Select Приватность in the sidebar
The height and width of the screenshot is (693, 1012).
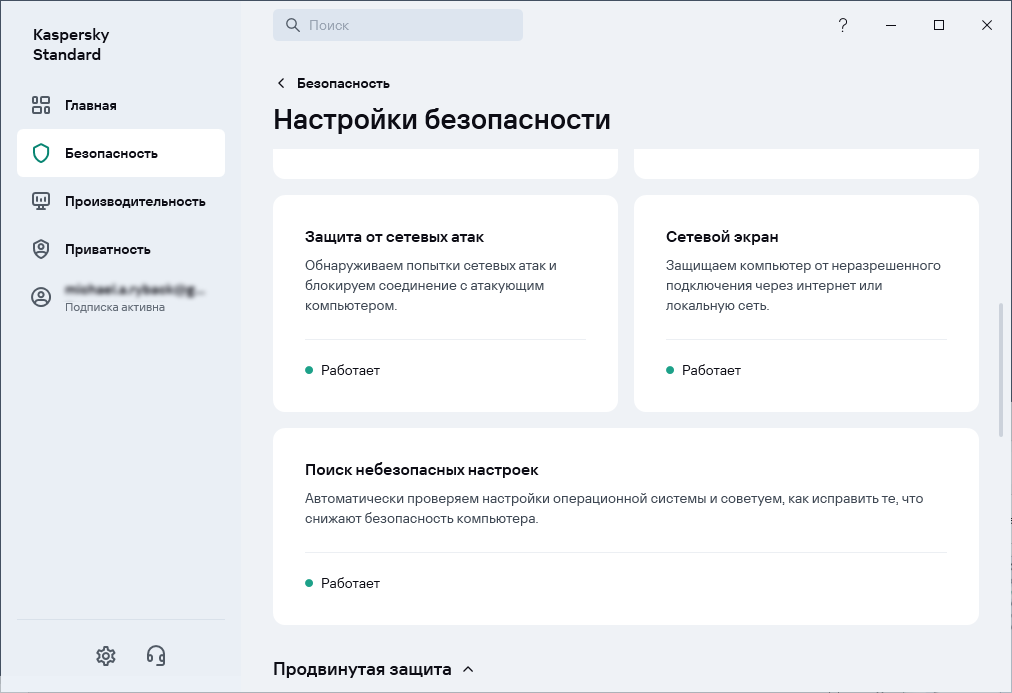pyautogui.click(x=108, y=249)
